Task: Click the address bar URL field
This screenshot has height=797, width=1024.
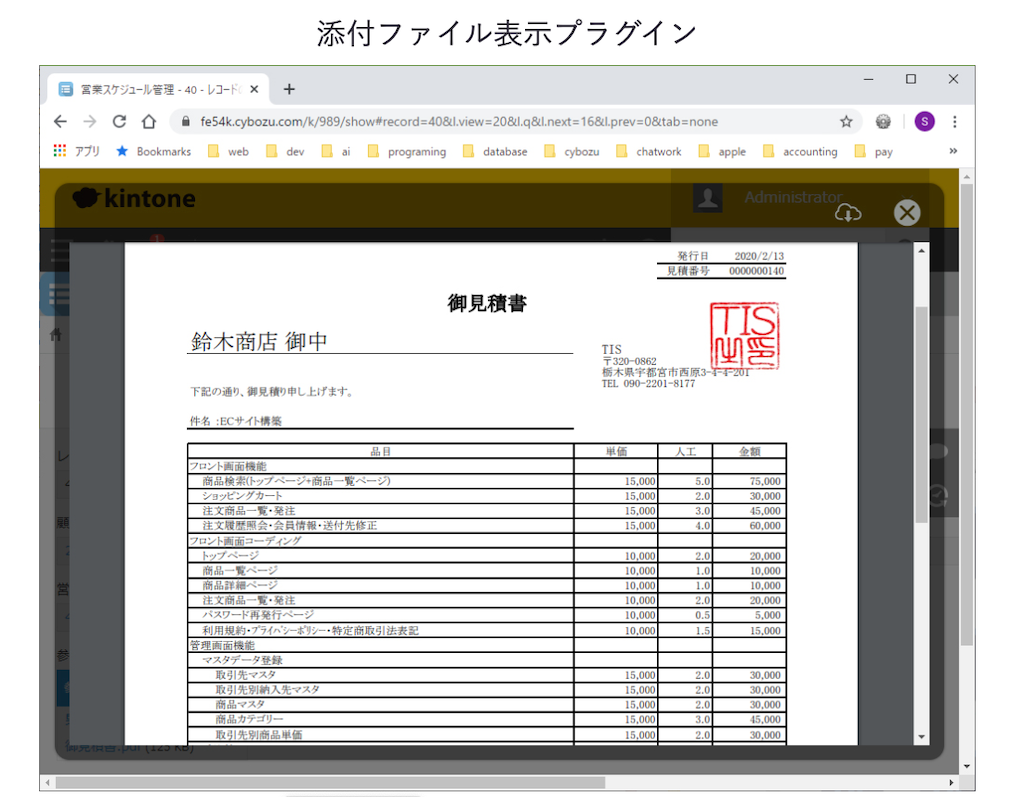Action: pos(500,122)
